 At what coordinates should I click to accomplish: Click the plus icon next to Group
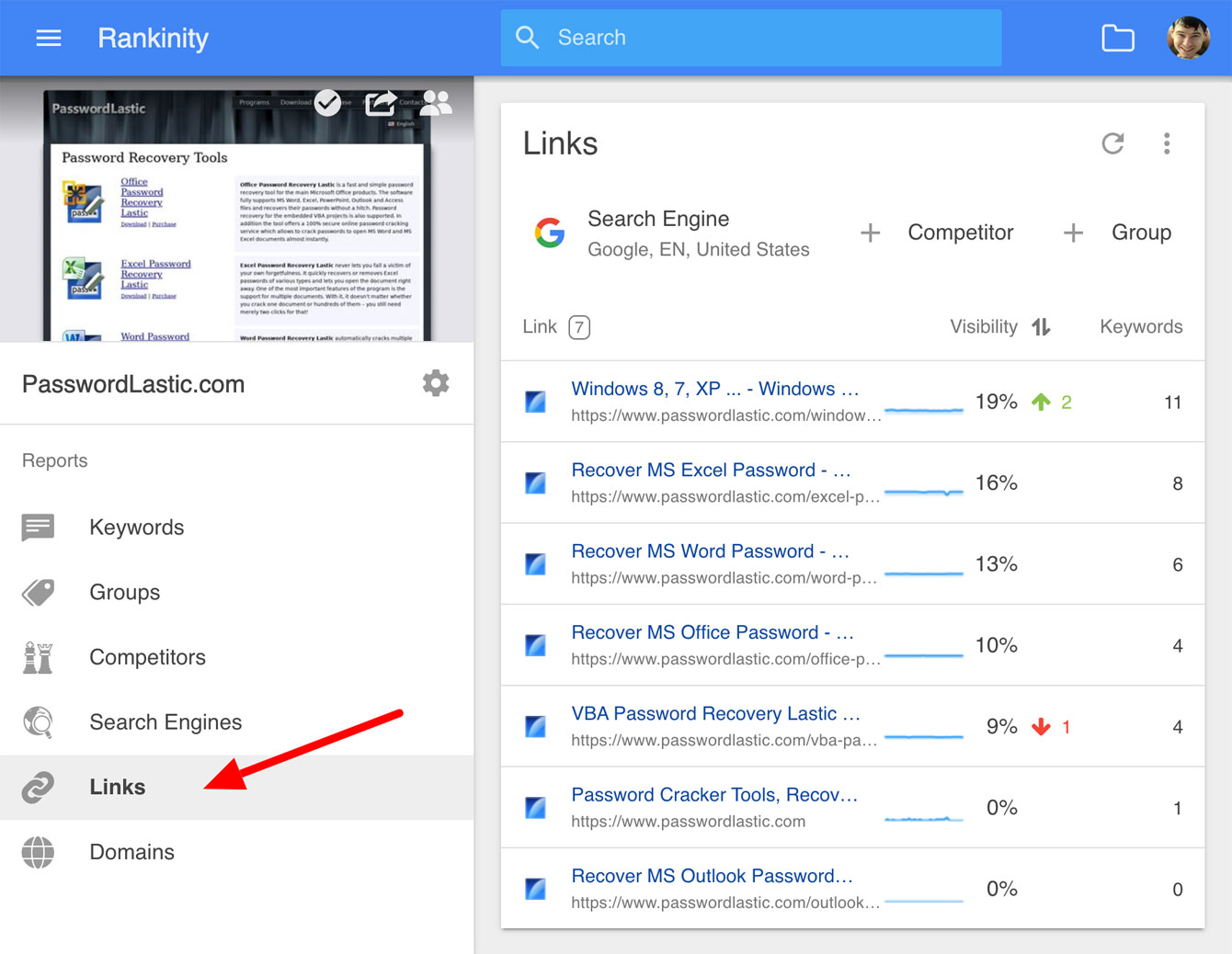pyautogui.click(x=1073, y=233)
